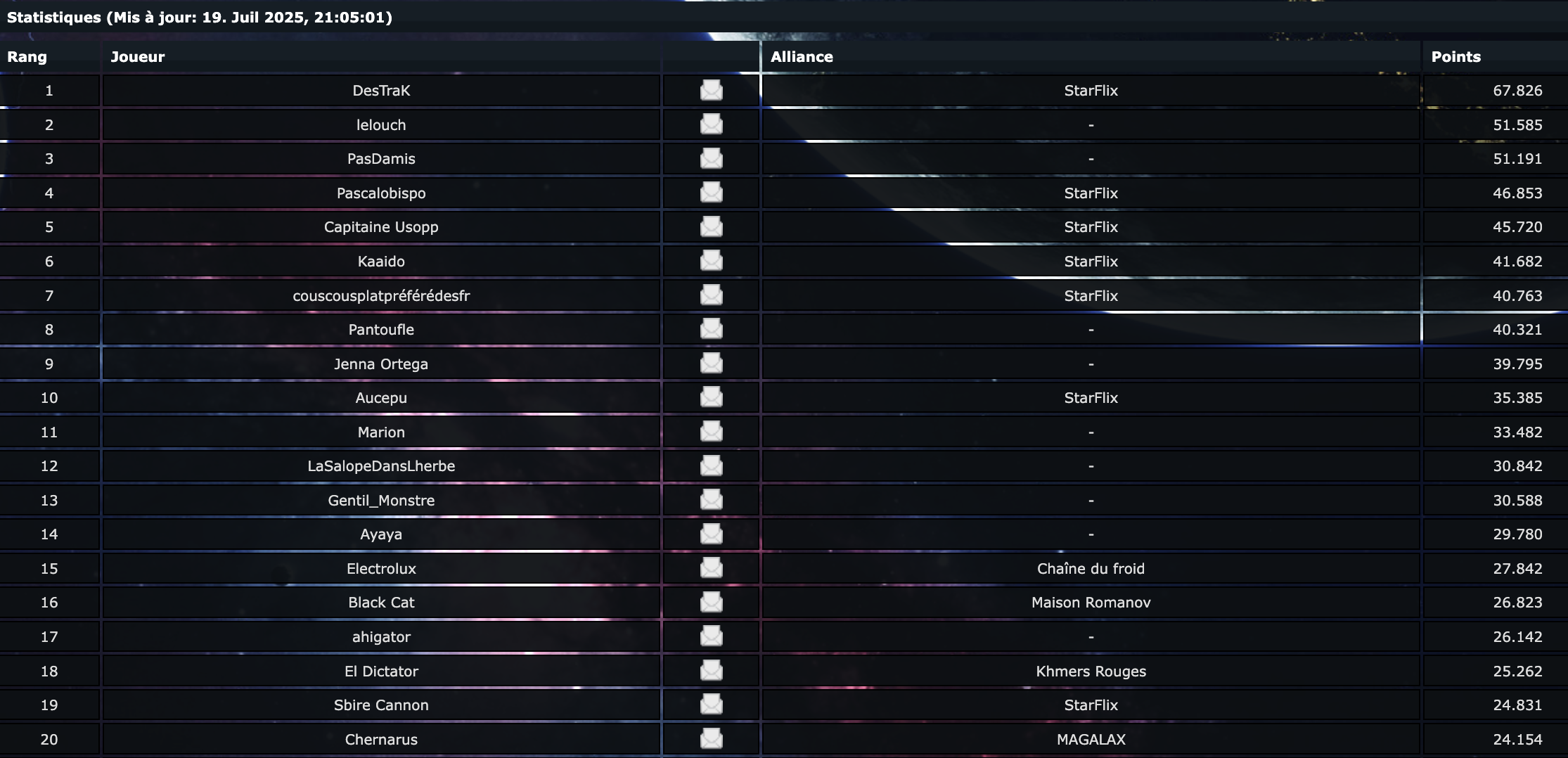Open message envelope next to Kaaido
This screenshot has height=758, width=1568.
point(711,261)
